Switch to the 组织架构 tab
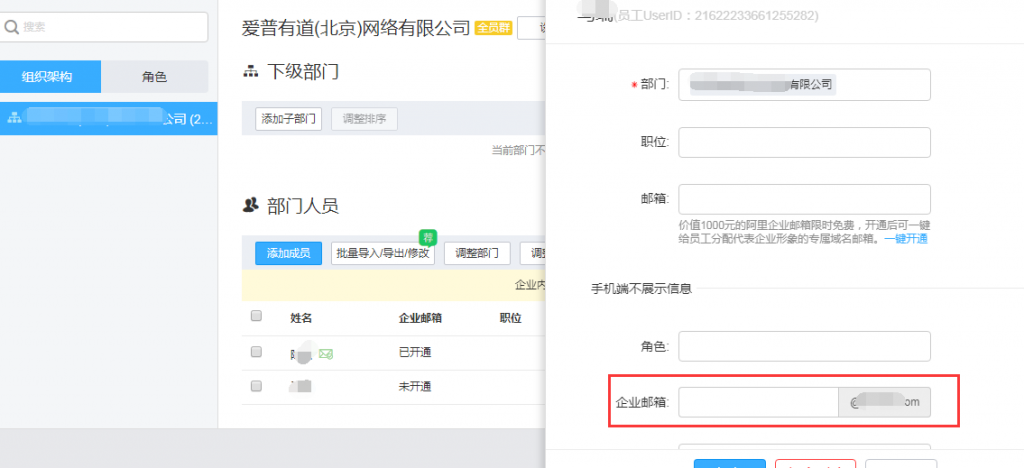This screenshot has height=468, width=1024. pos(50,77)
